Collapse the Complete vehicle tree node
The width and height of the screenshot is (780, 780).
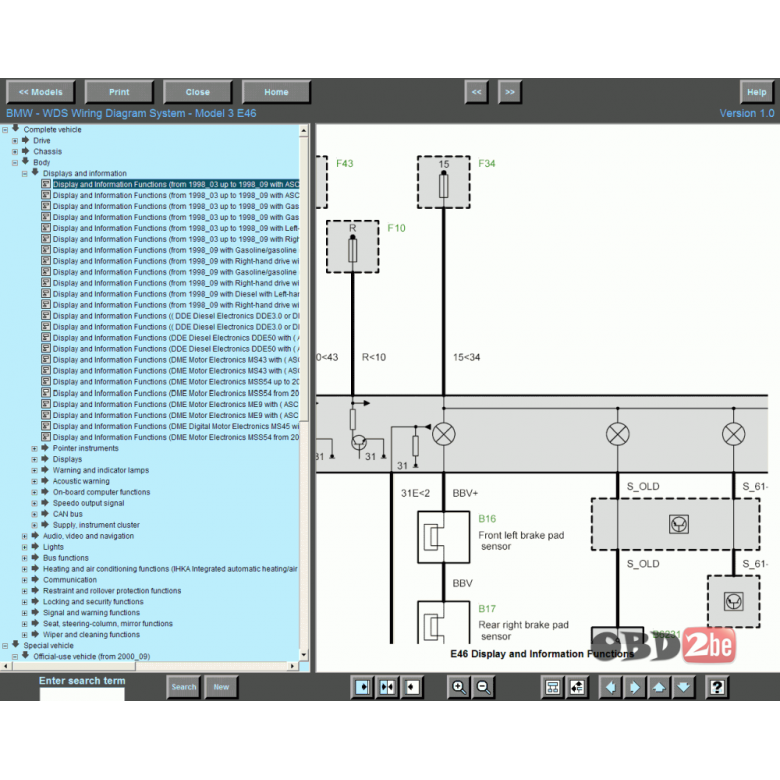(5, 130)
